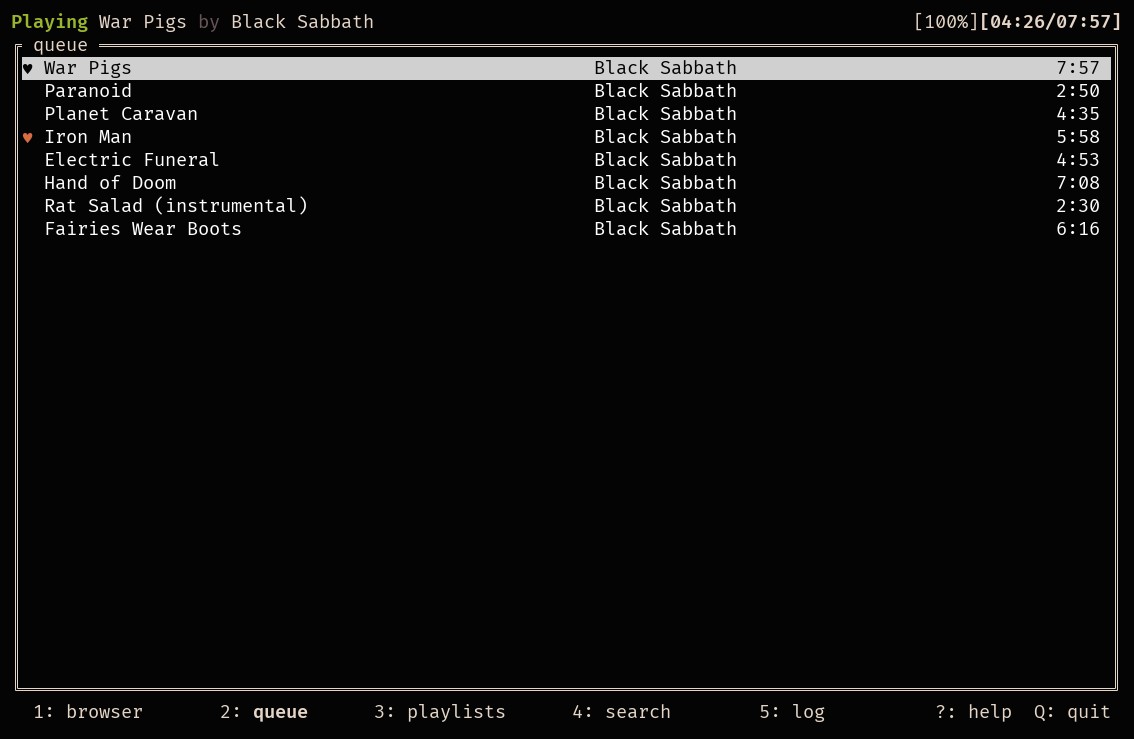
Task: Click the heart icon beside War Pigs
Action: click(28, 68)
